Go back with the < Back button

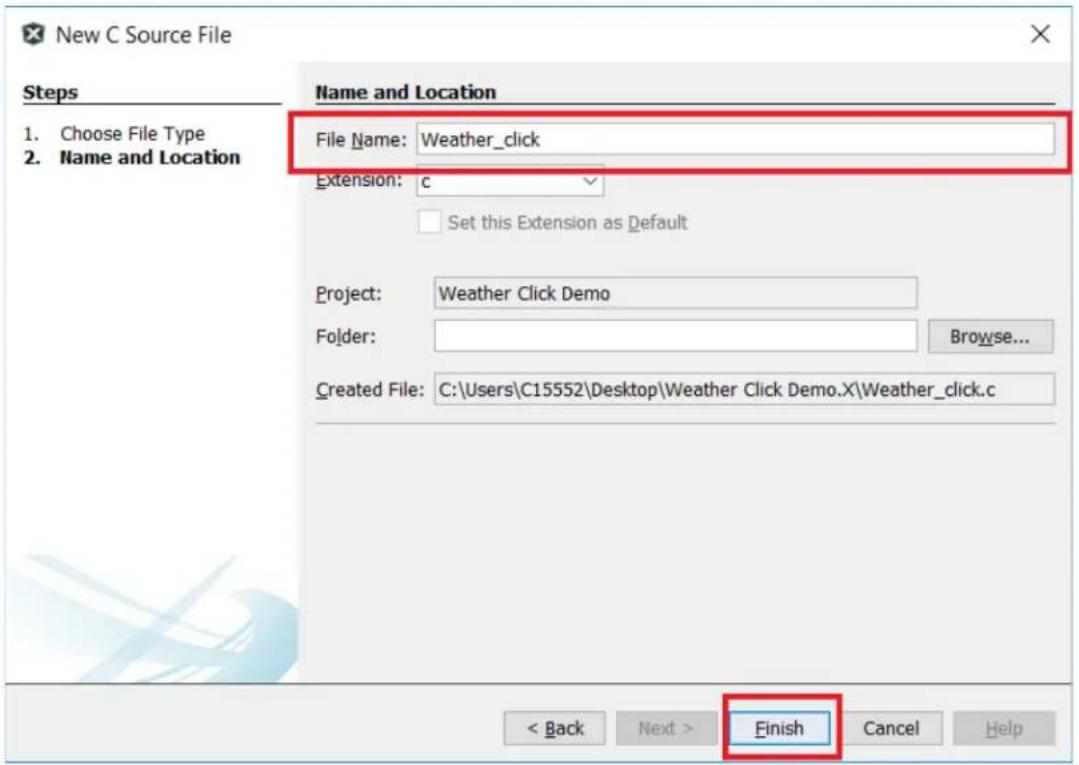pyautogui.click(x=555, y=728)
